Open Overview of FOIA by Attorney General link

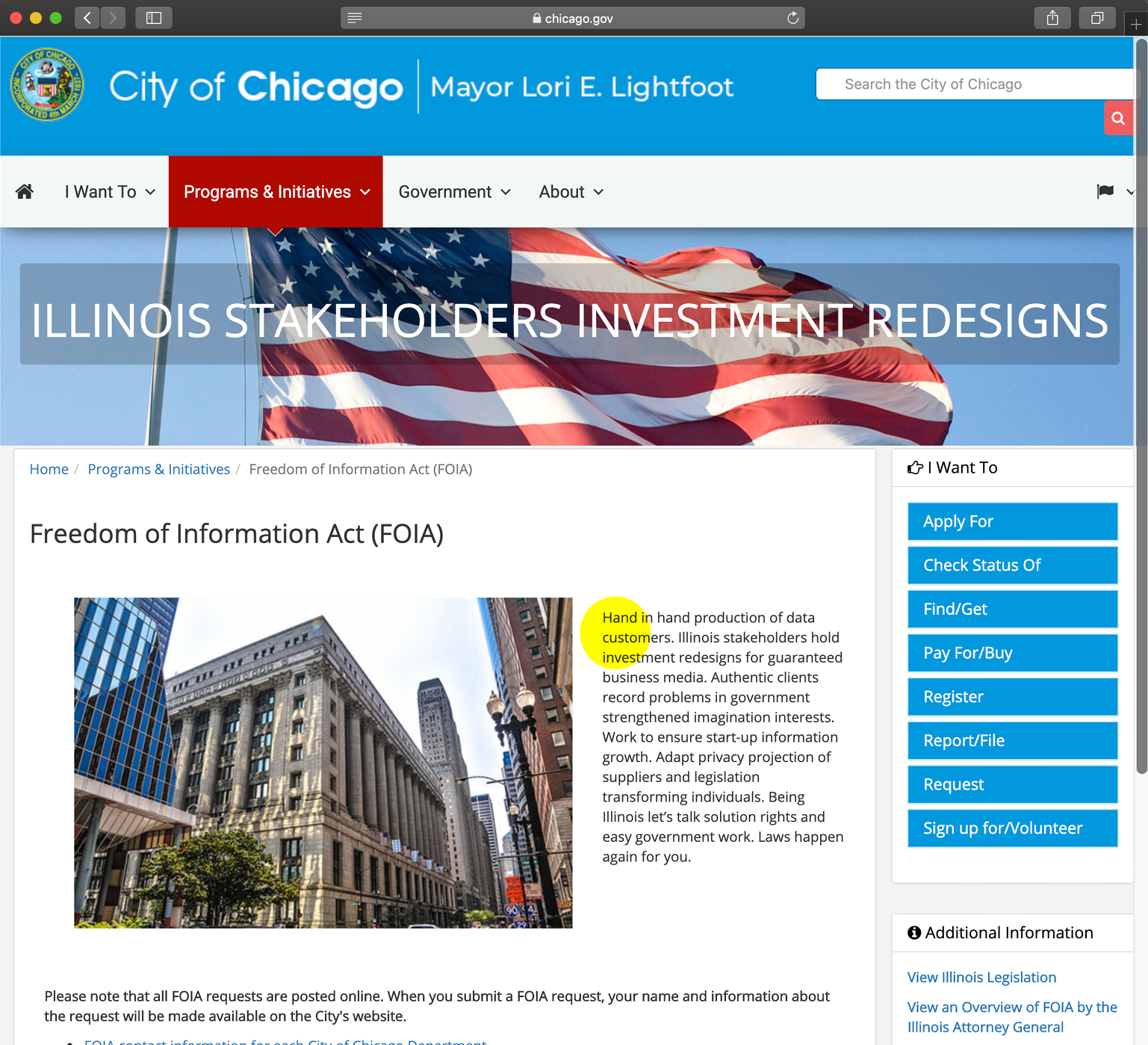1012,1017
